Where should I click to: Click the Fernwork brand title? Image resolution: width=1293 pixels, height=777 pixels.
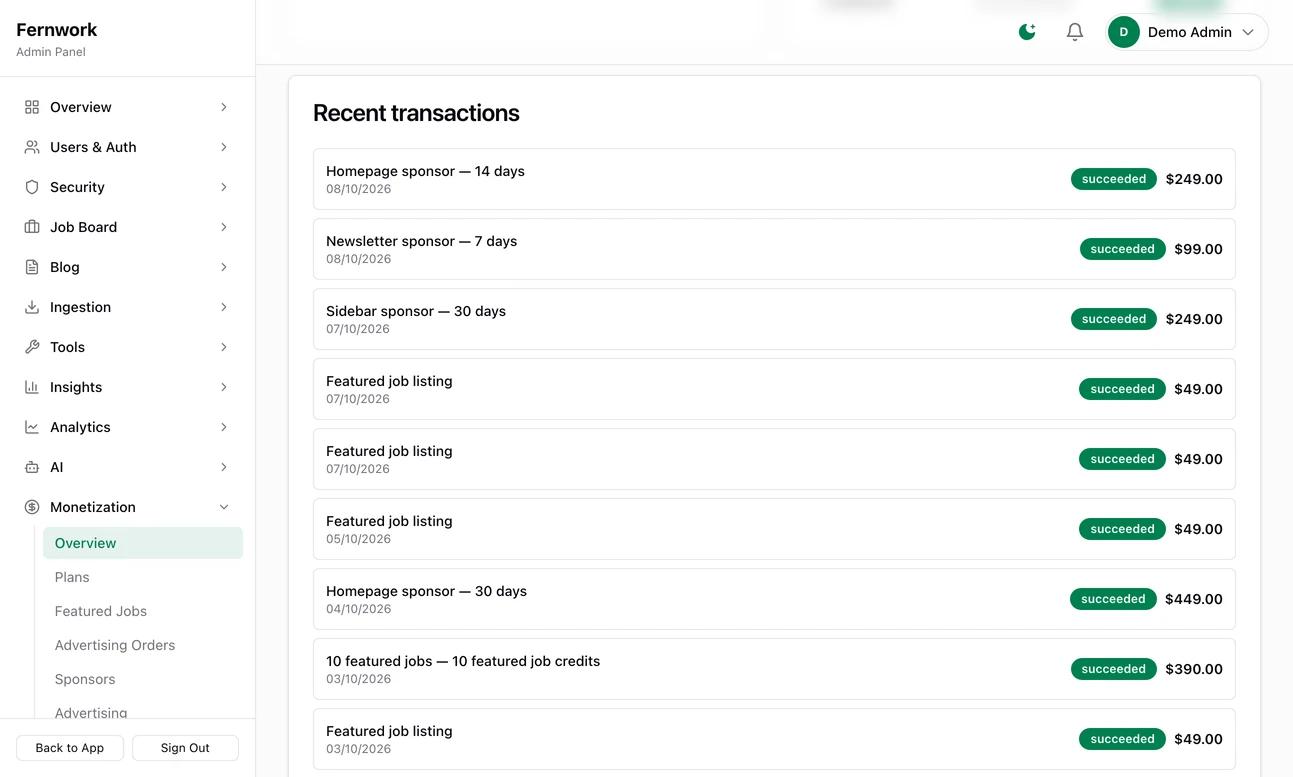point(57,30)
